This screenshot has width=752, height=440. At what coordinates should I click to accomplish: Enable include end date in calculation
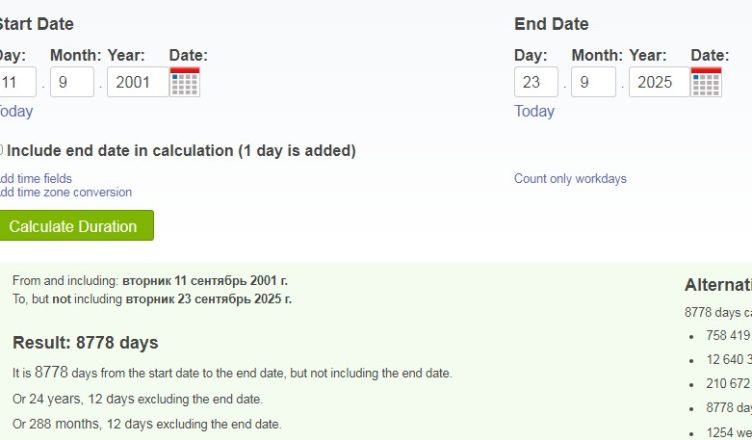[x=1, y=151]
